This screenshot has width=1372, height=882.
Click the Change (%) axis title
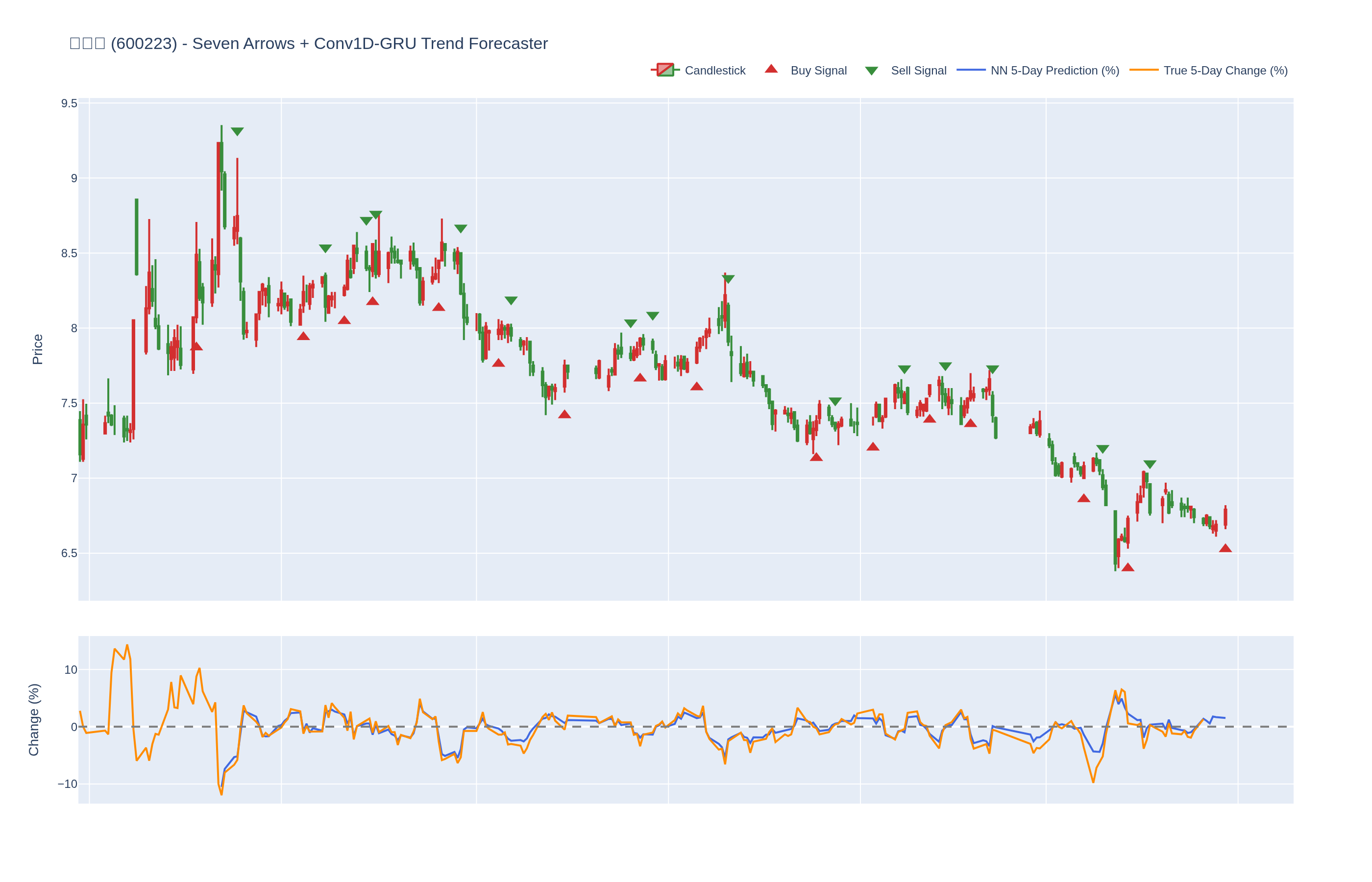tap(34, 719)
